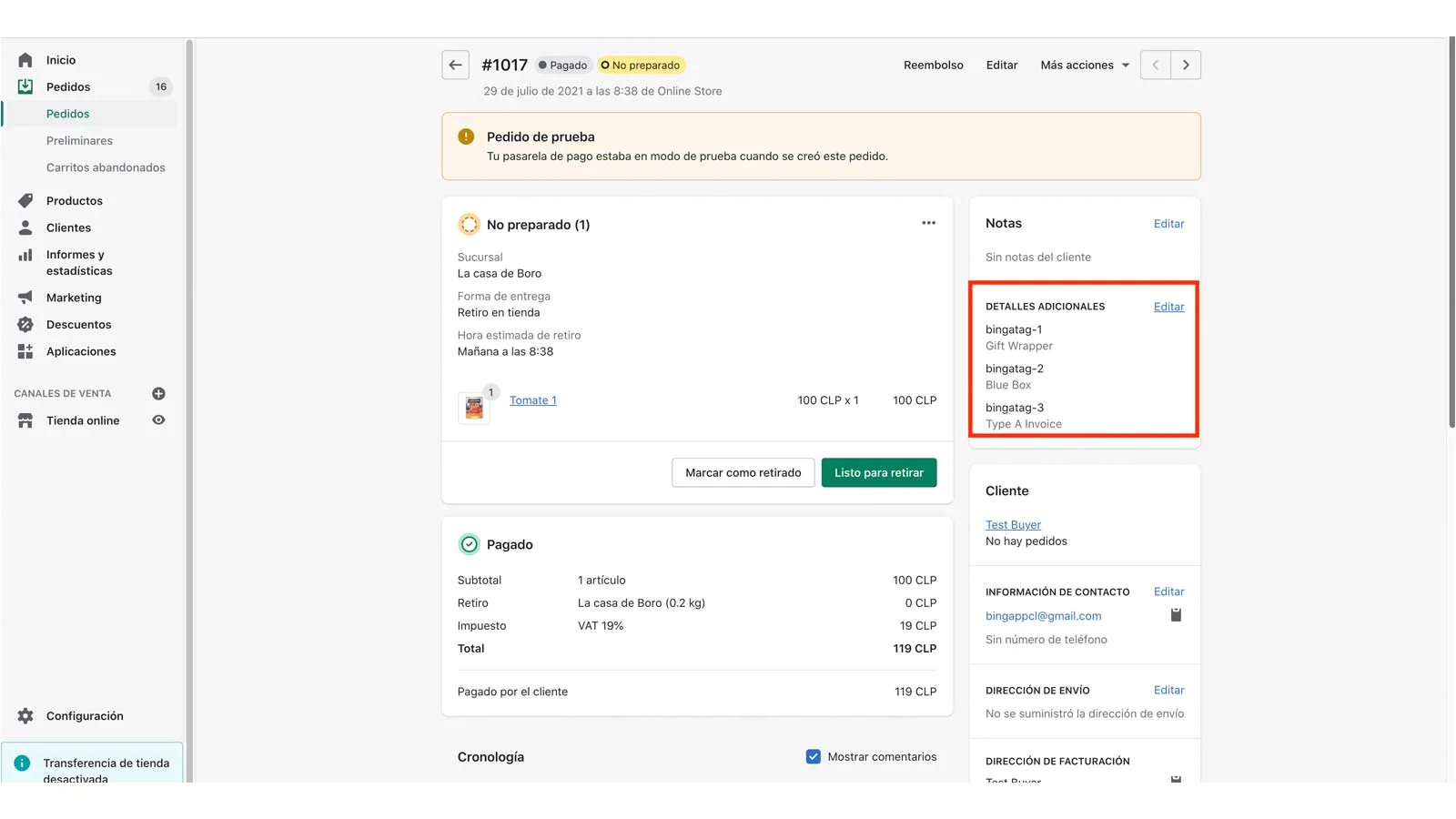
Task: Open Carritos abandonados in the sidebar
Action: (106, 167)
